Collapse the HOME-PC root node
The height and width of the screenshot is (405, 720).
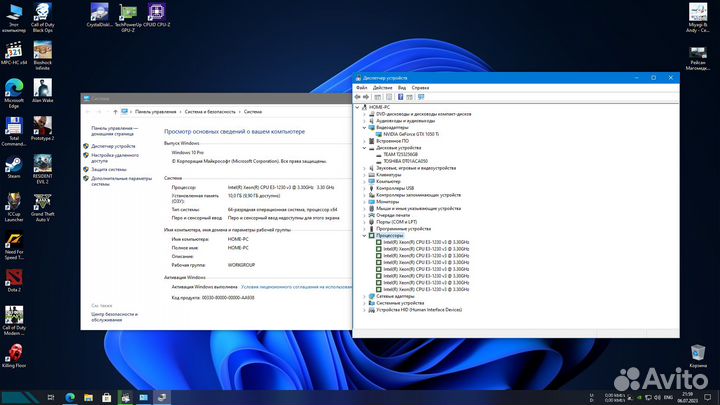[x=358, y=107]
